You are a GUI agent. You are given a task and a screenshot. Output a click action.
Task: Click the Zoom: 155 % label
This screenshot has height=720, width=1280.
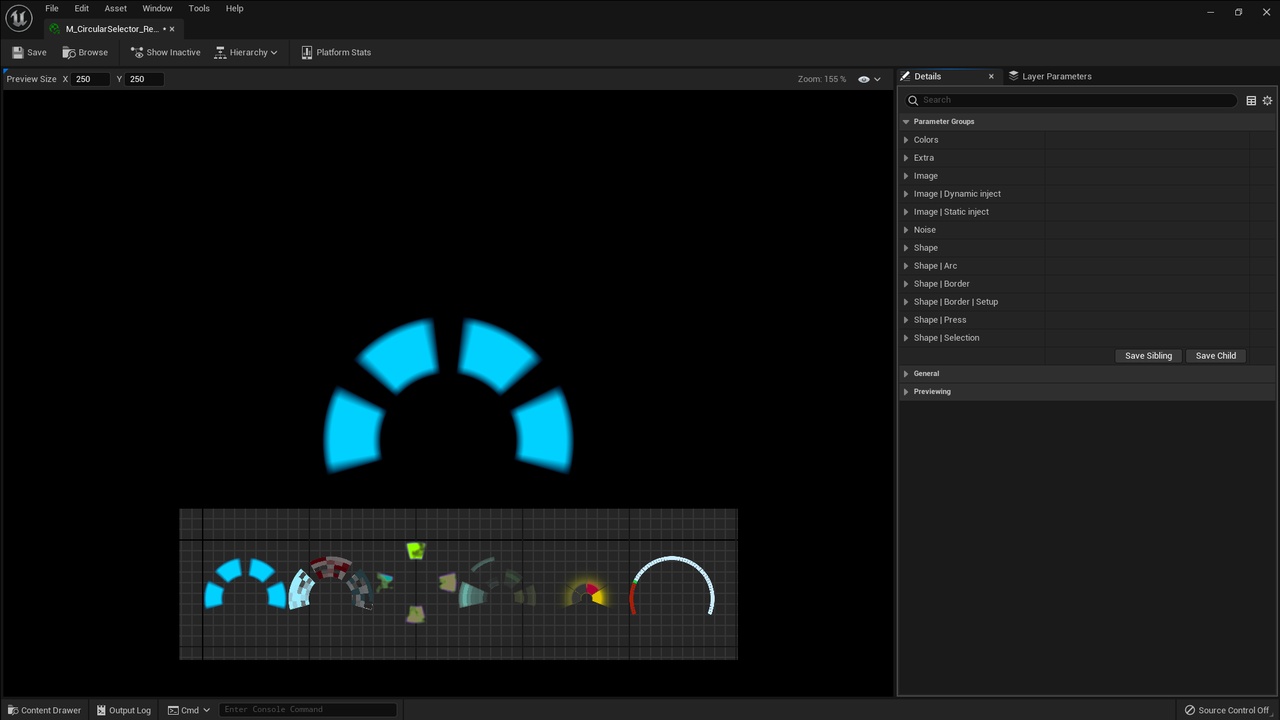click(822, 79)
